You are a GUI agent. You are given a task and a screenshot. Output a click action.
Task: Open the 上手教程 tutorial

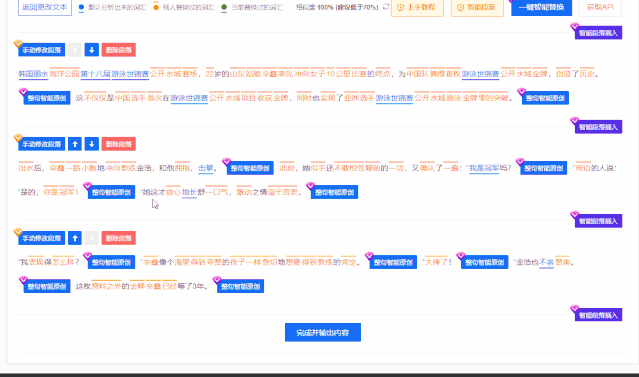417,7
